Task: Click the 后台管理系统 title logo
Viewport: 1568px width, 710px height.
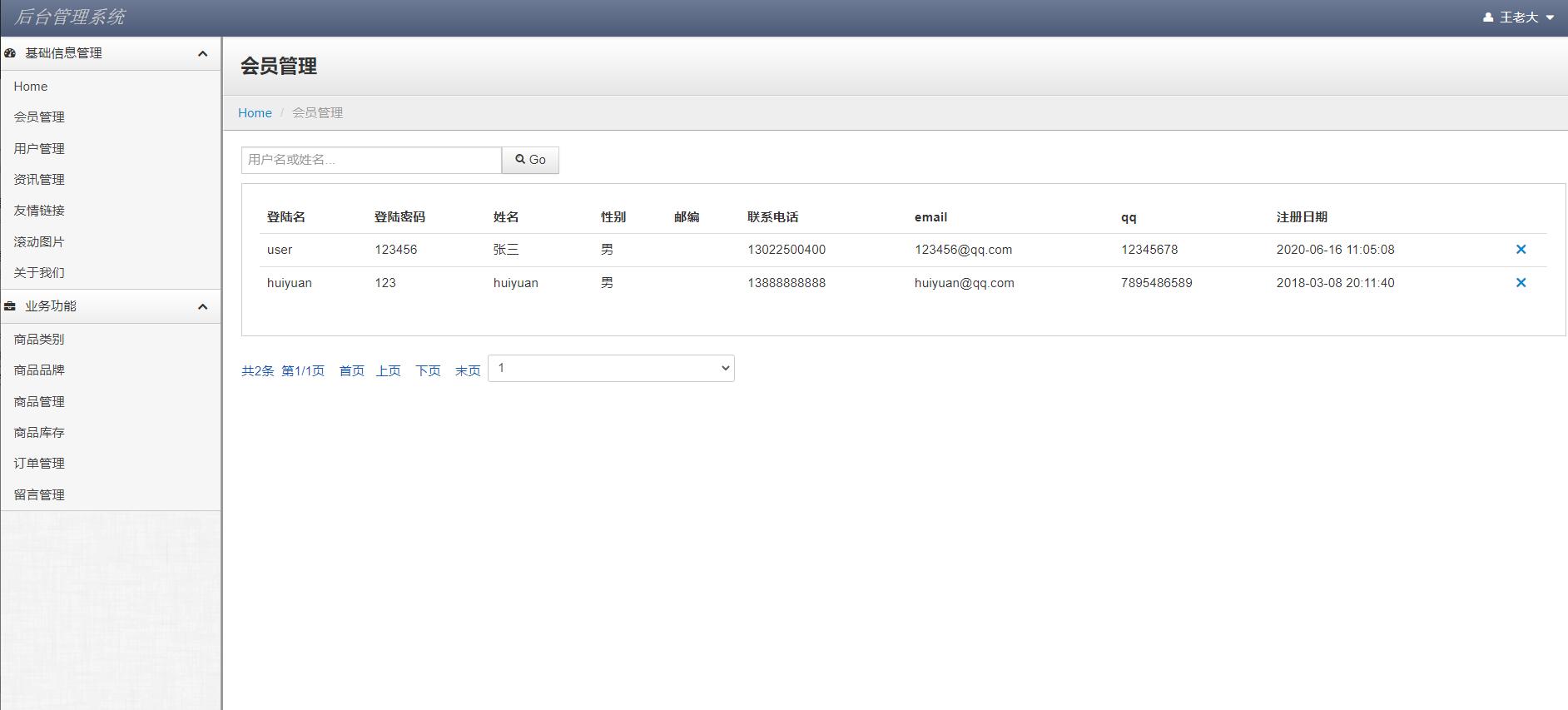Action: point(70,17)
